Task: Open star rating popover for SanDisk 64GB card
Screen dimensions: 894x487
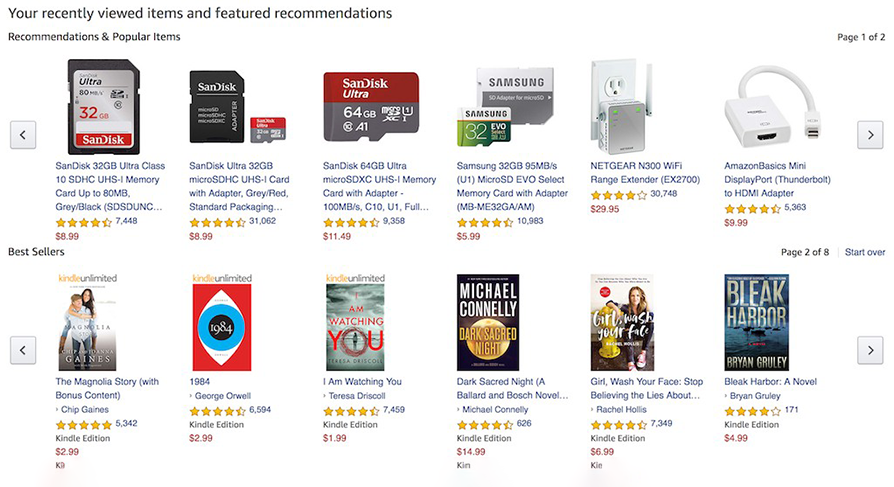Action: (350, 222)
